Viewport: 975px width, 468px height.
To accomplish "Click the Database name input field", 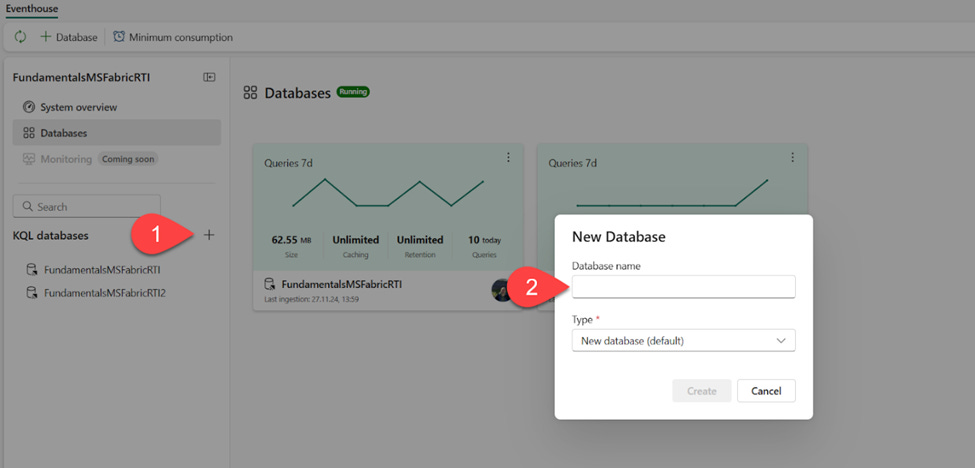I will pyautogui.click(x=683, y=287).
